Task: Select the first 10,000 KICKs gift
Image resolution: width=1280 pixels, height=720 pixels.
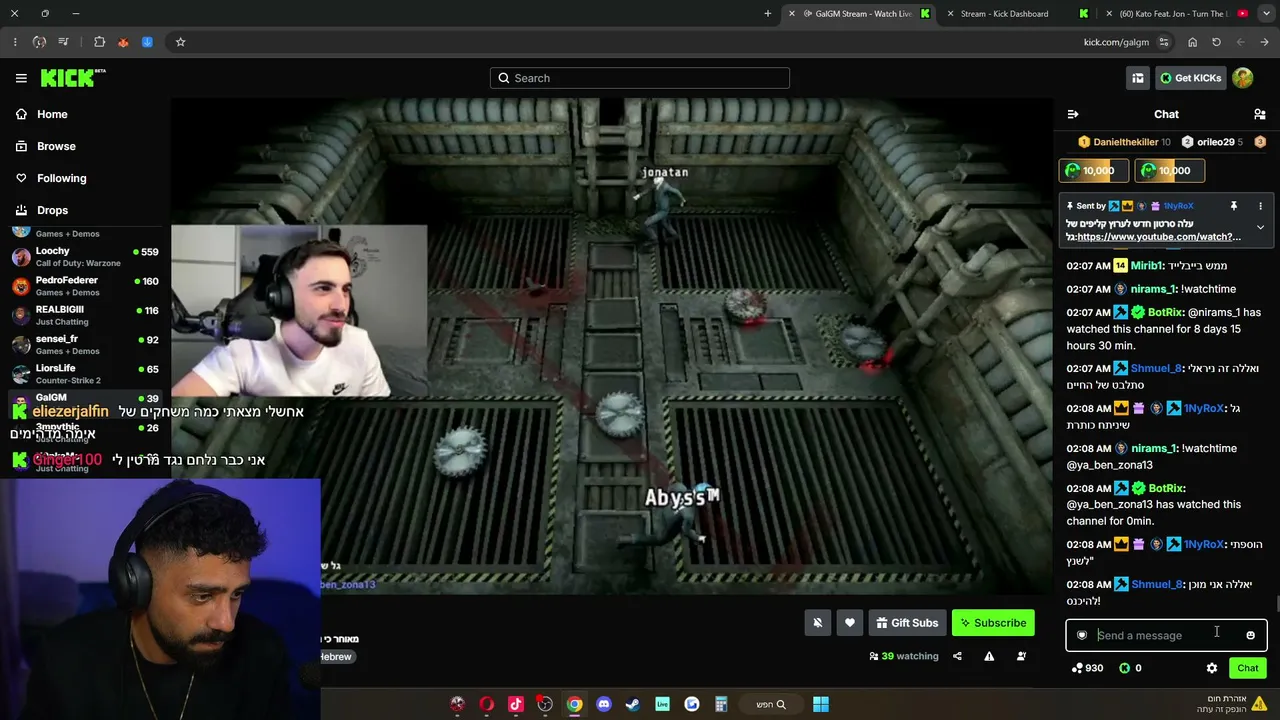Action: click(1093, 171)
